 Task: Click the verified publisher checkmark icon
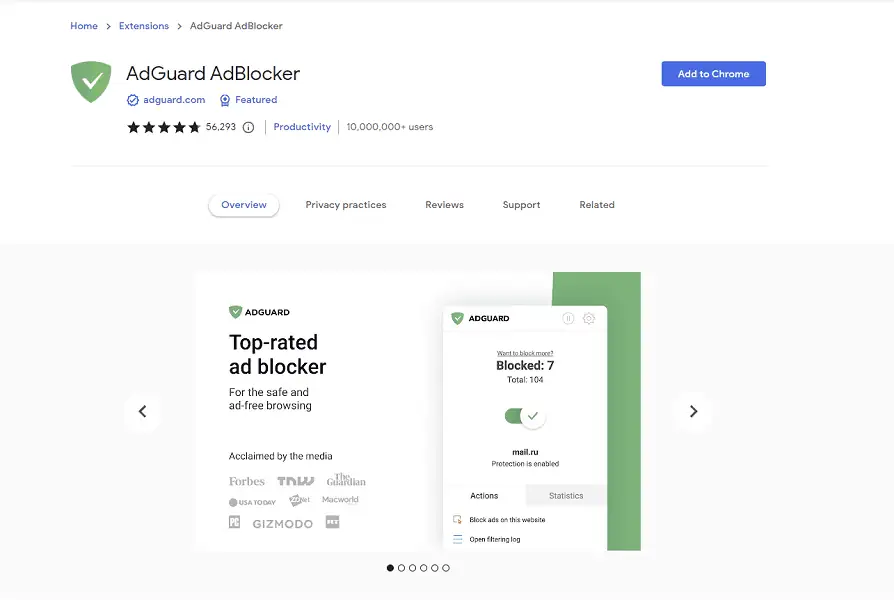pos(133,100)
